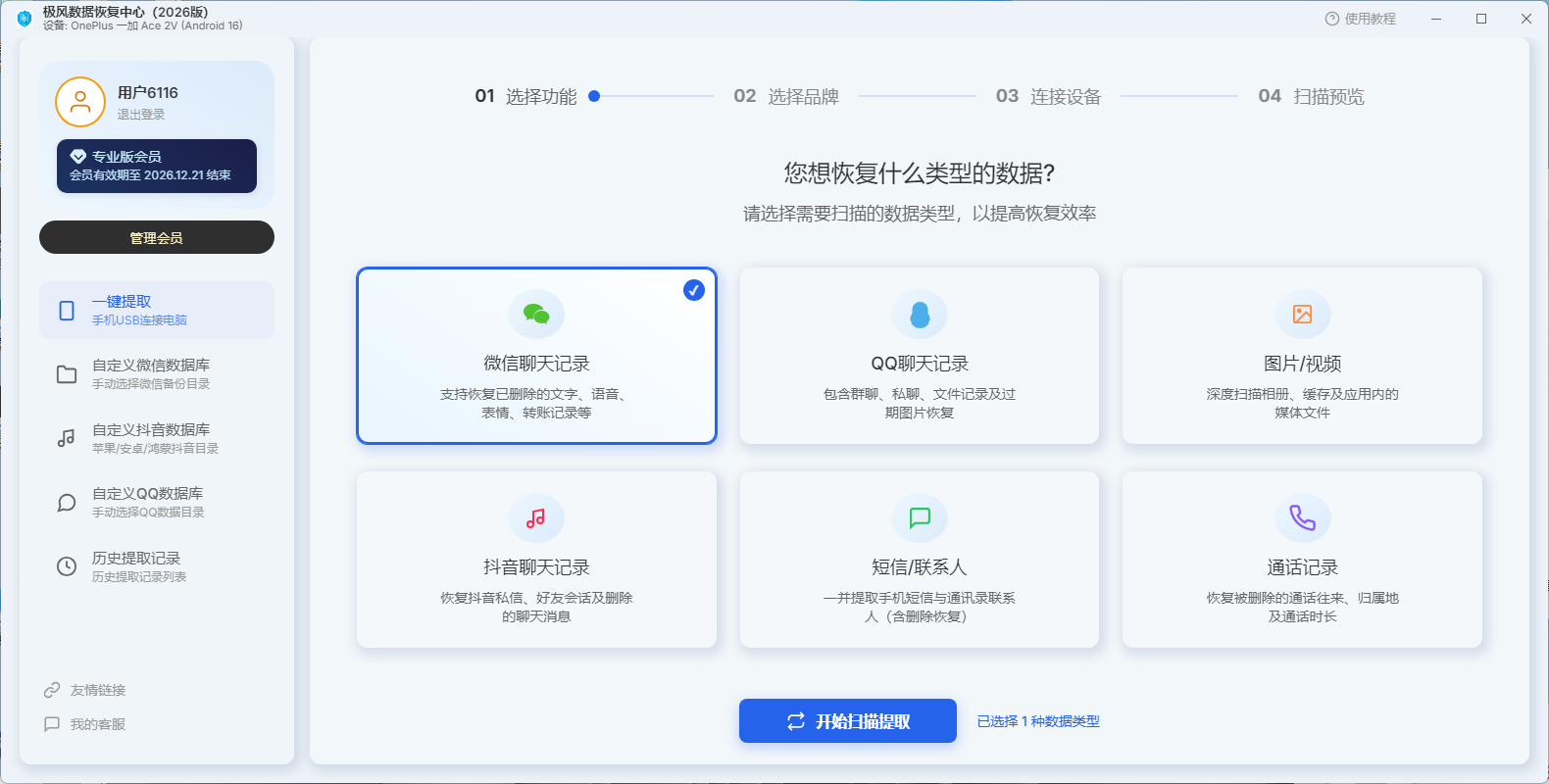Click the chain link icon beside 友情链接
1549x784 pixels.
click(x=52, y=690)
